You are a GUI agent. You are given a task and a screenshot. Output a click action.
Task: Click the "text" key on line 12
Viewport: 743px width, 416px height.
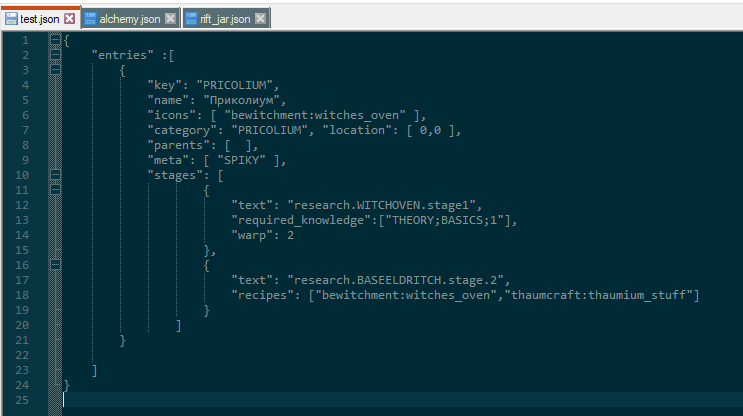coord(252,205)
